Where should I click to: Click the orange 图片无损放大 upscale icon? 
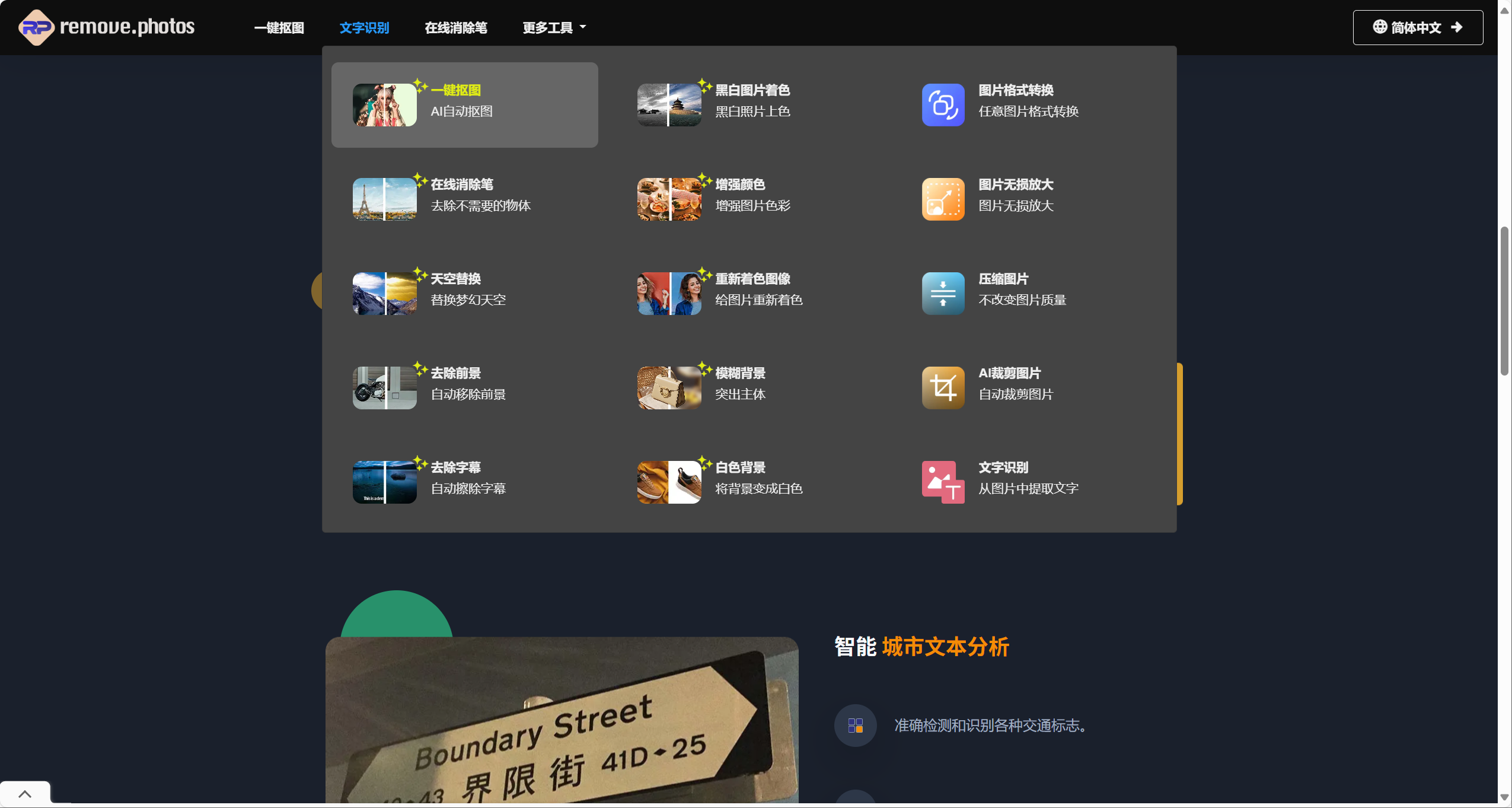coord(943,199)
